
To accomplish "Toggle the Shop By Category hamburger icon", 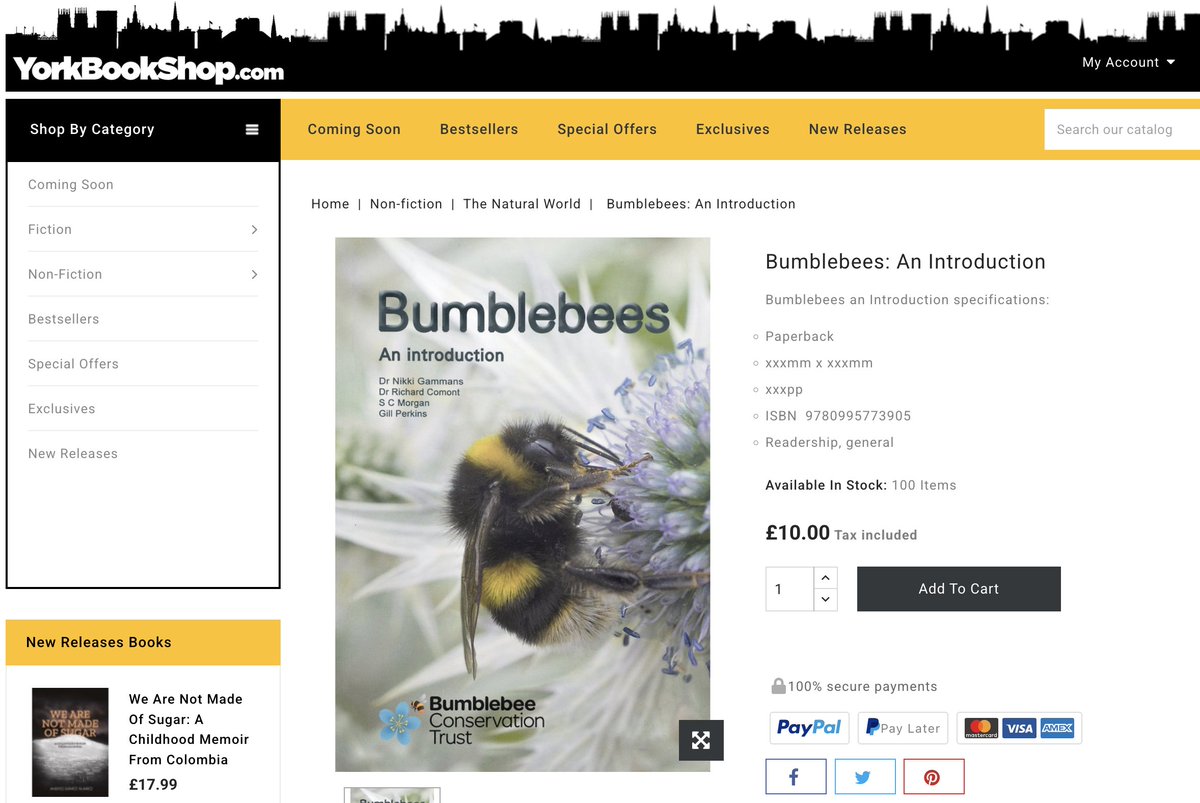I will pos(252,130).
